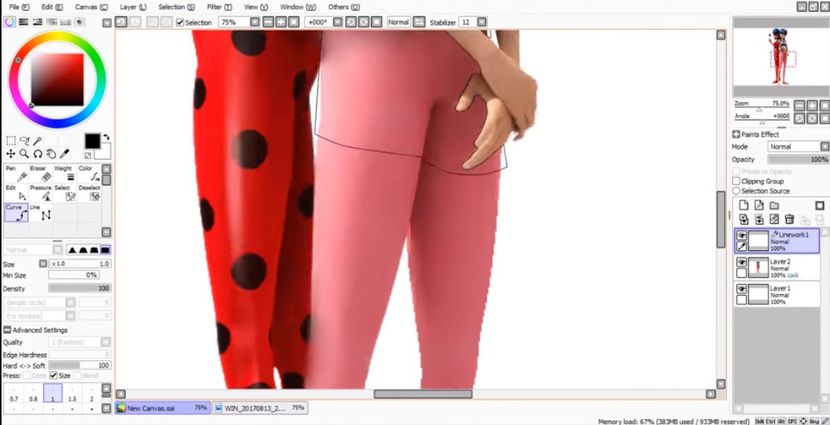830x425 pixels.
Task: Open the rotation angle dropdown
Action: (337, 22)
